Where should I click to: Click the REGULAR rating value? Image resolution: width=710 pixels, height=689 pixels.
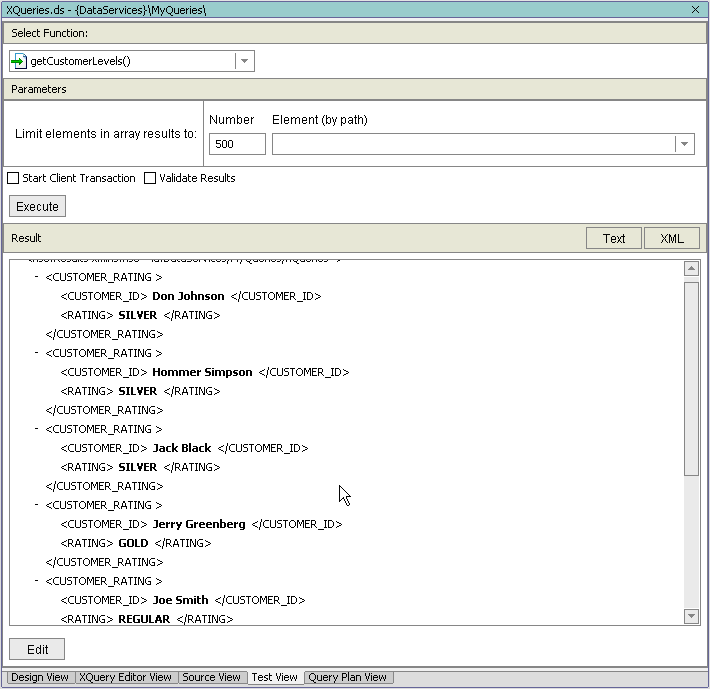point(144,619)
